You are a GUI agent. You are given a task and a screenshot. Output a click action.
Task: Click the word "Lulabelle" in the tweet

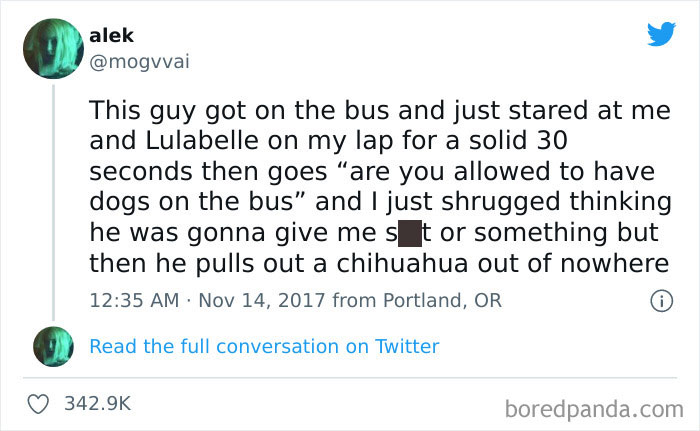pyautogui.click(x=196, y=135)
